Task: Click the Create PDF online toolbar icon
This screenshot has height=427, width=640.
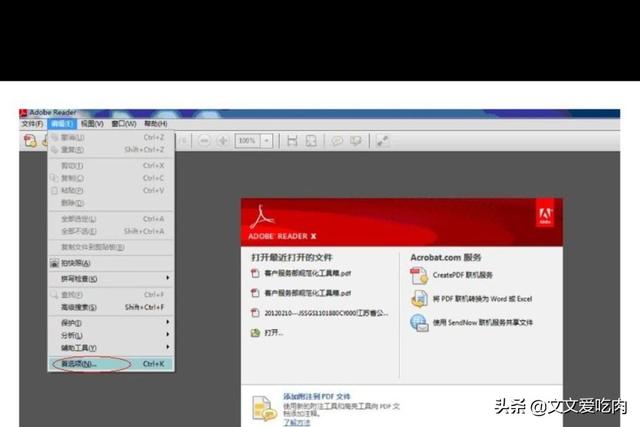Action: (30, 141)
